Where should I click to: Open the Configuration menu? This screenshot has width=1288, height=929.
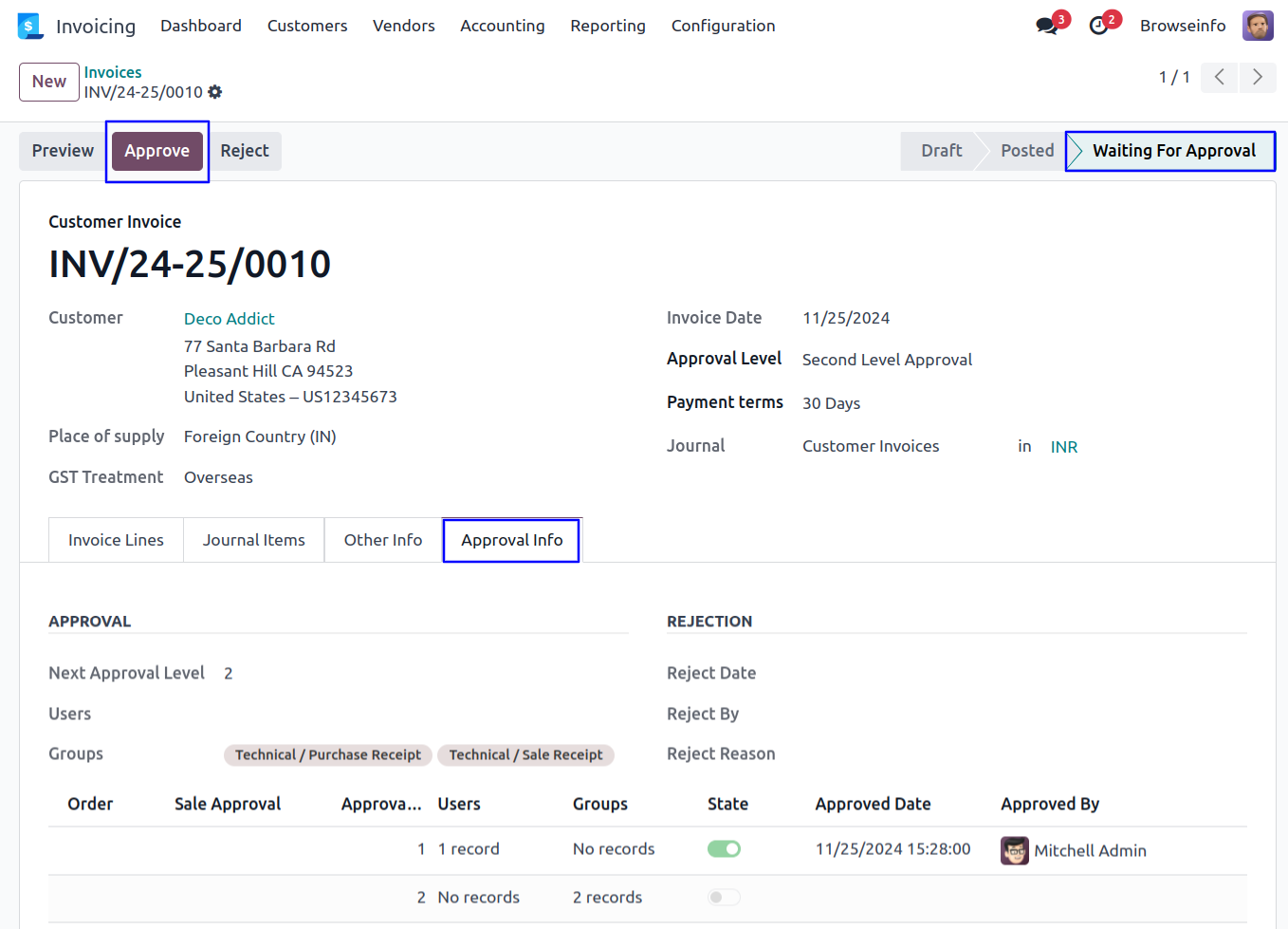coord(724,26)
